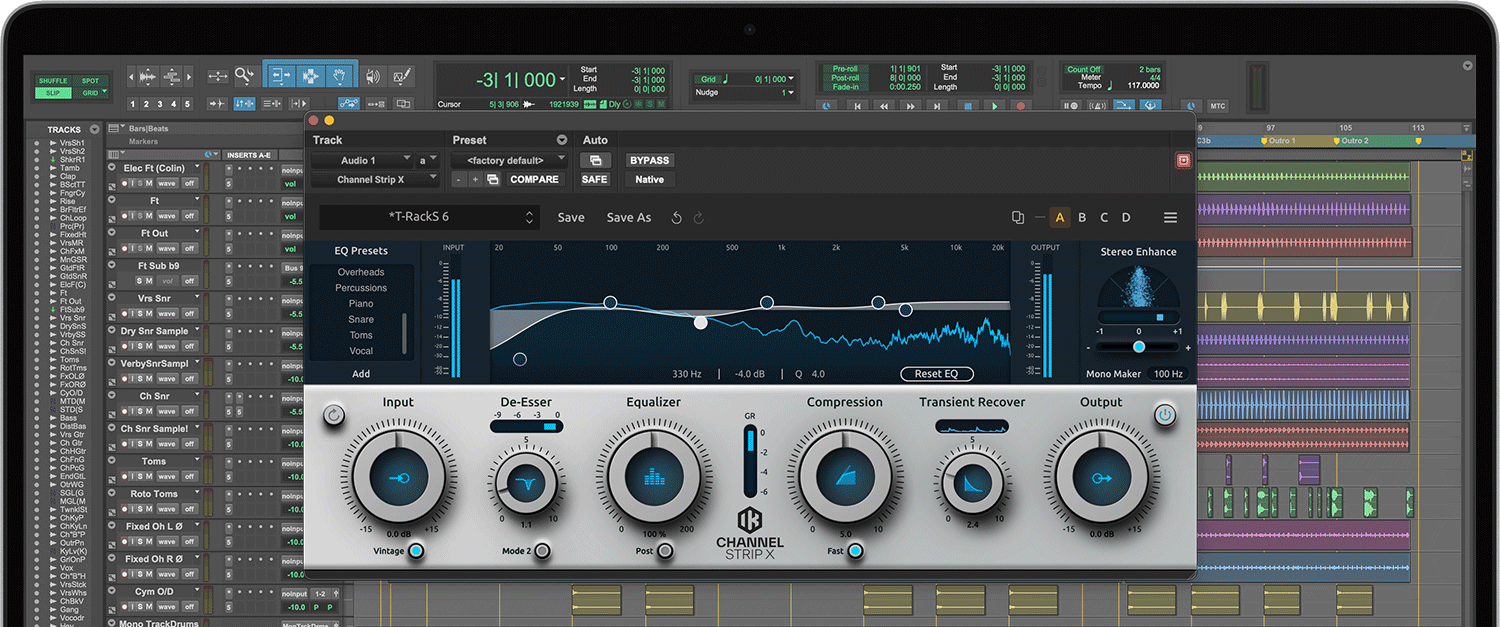The height and width of the screenshot is (627, 1500).
Task: Enable De-Esser Mode 2
Action: (x=542, y=551)
